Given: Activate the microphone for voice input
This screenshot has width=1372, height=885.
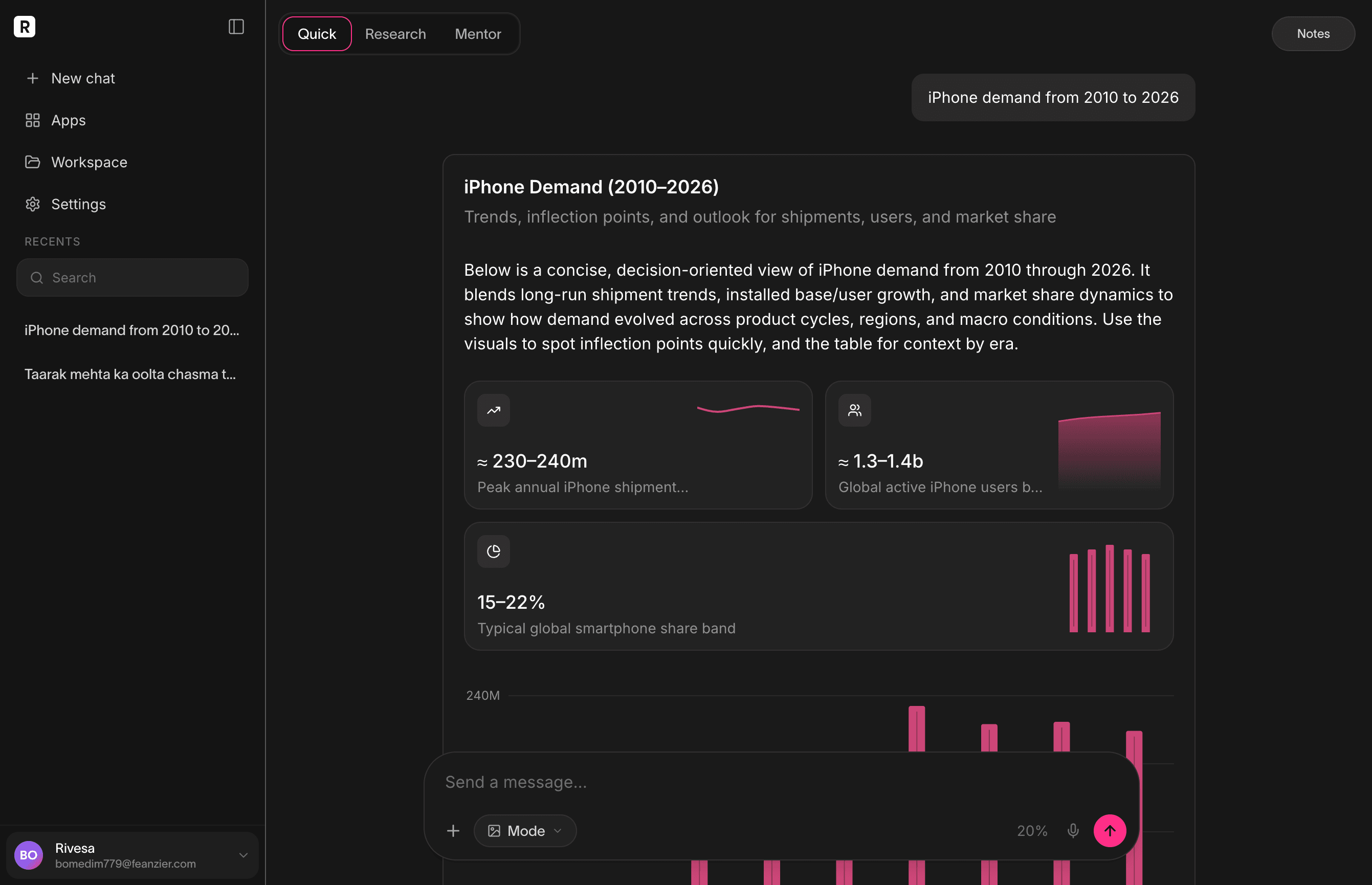Looking at the screenshot, I should click(1073, 830).
